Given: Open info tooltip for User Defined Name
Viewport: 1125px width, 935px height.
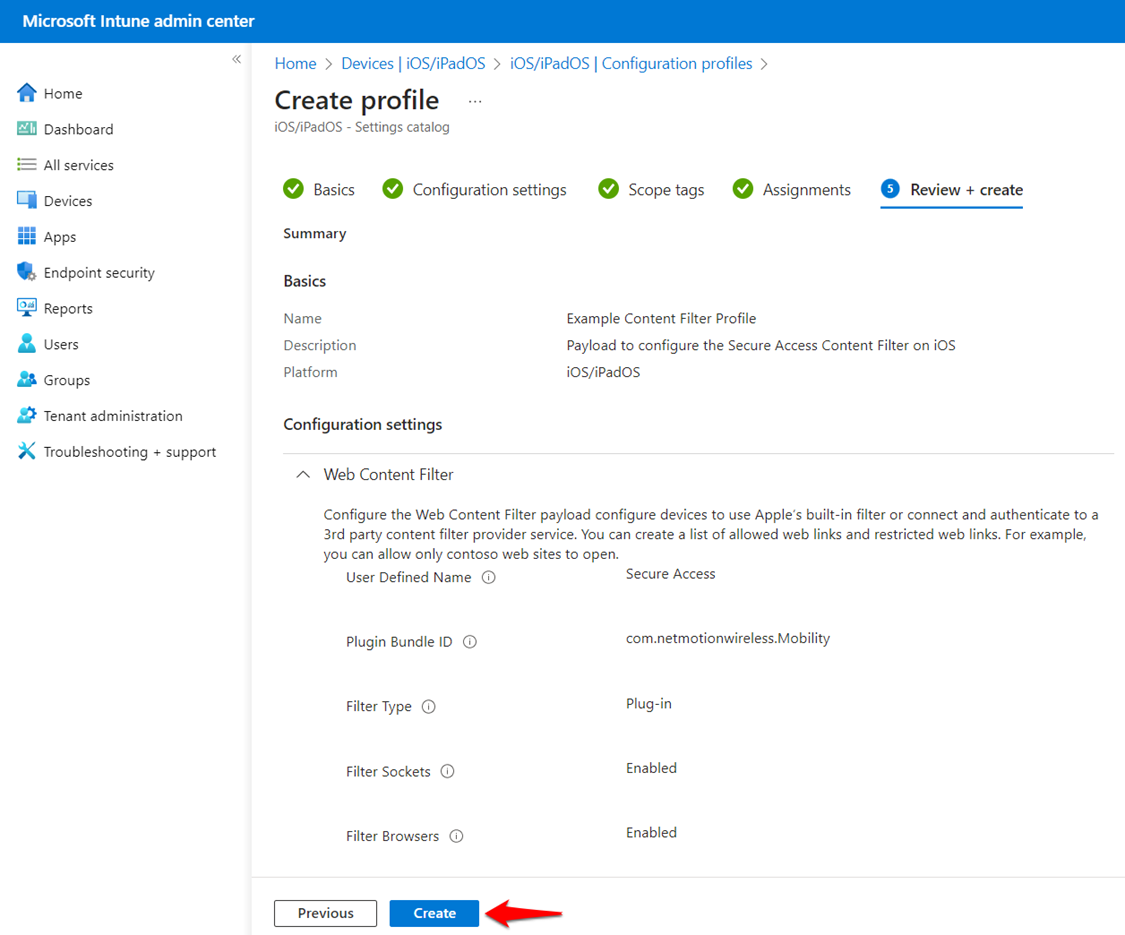Looking at the screenshot, I should click(489, 578).
